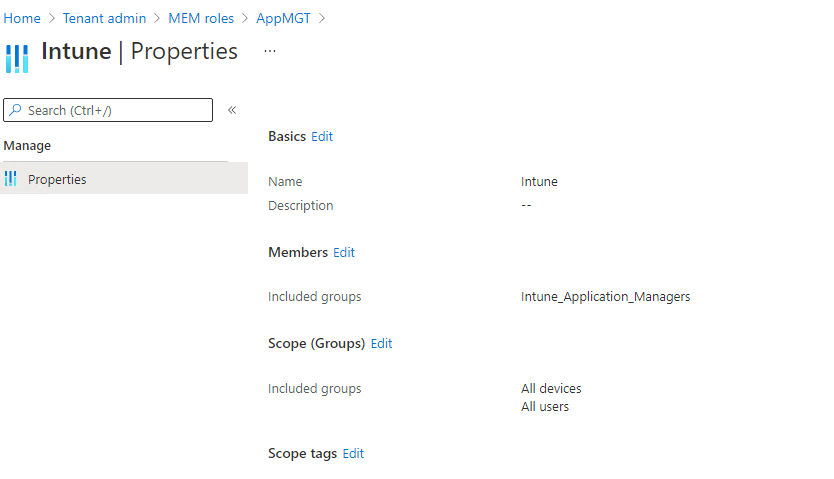Collapse the sidebar with double chevron

232,110
